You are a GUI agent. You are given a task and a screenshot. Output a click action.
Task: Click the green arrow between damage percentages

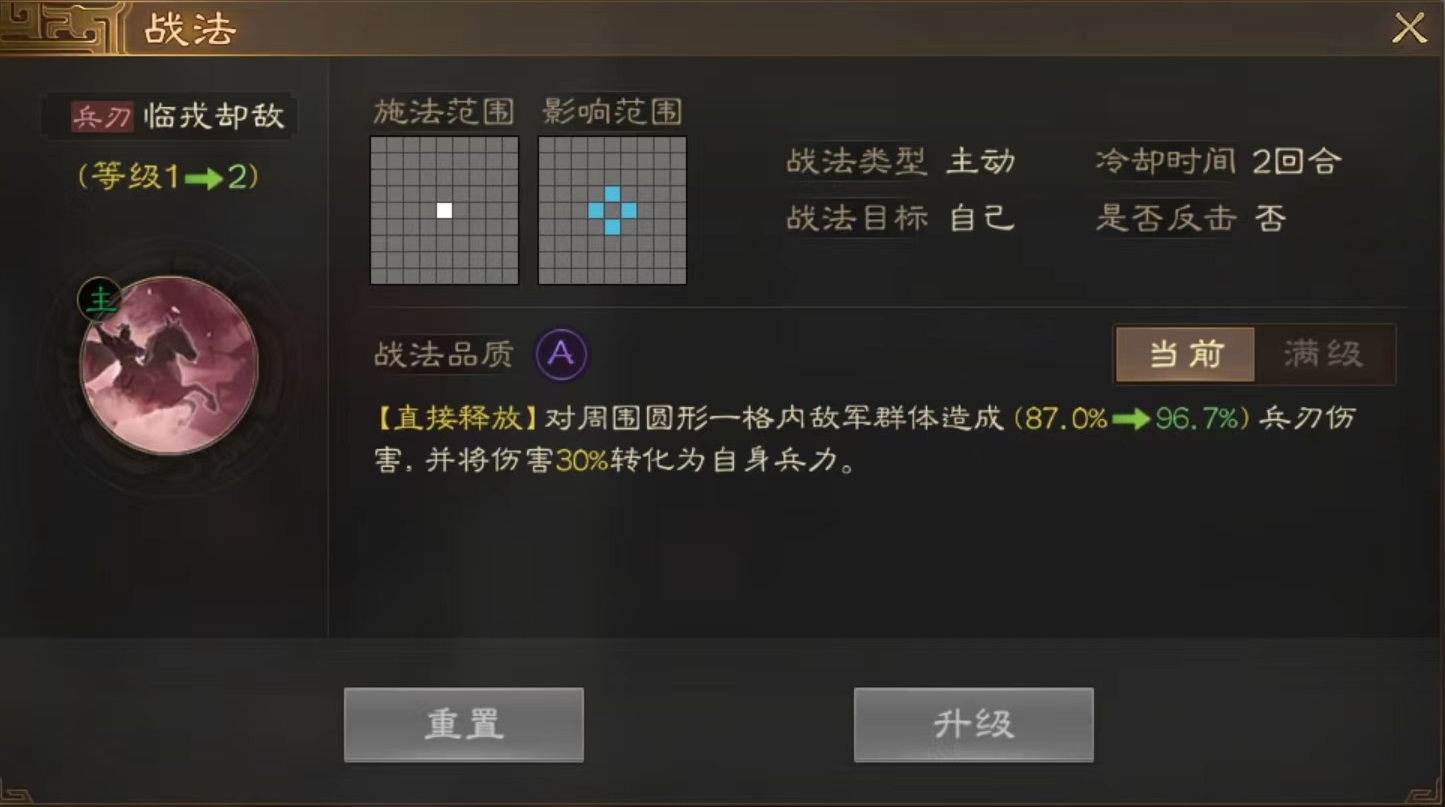[1131, 419]
